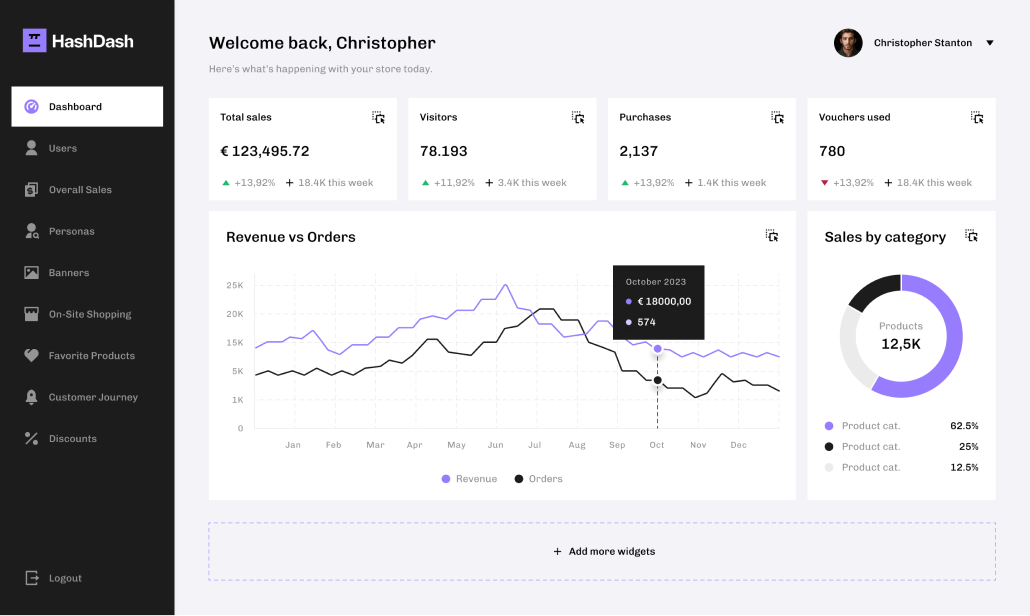This screenshot has width=1030, height=616.
Task: Click Logout at the sidebar bottom
Action: [65, 577]
